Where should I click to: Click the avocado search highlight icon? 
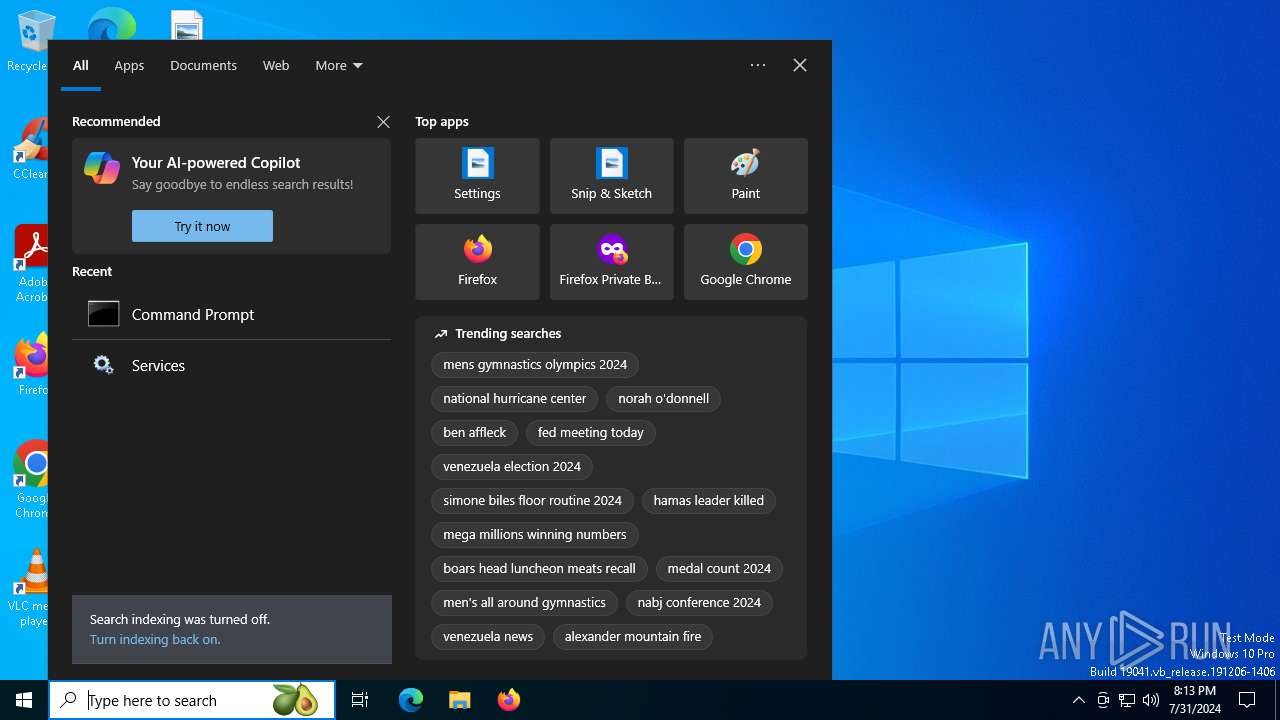click(294, 700)
